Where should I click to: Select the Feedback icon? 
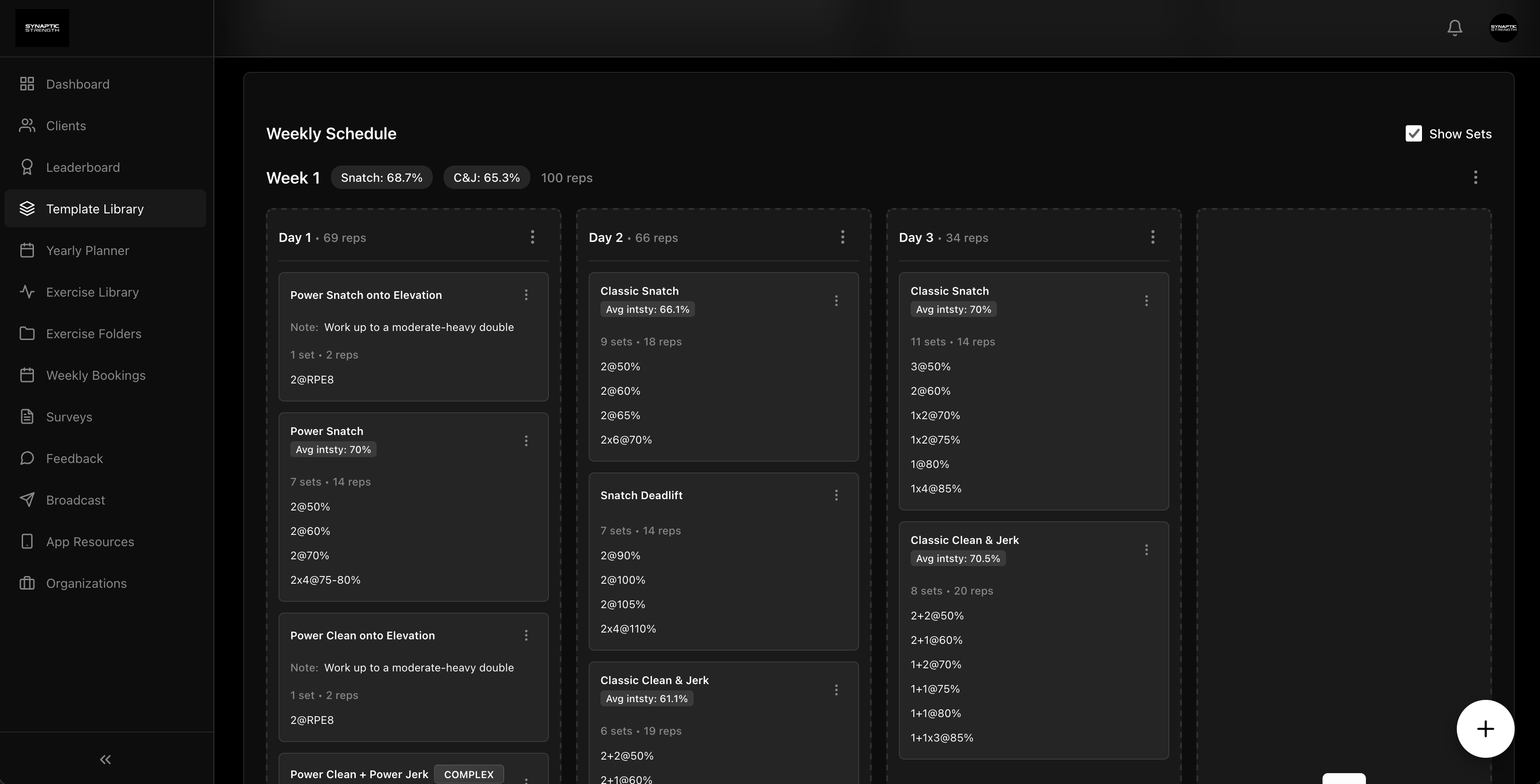pos(27,458)
